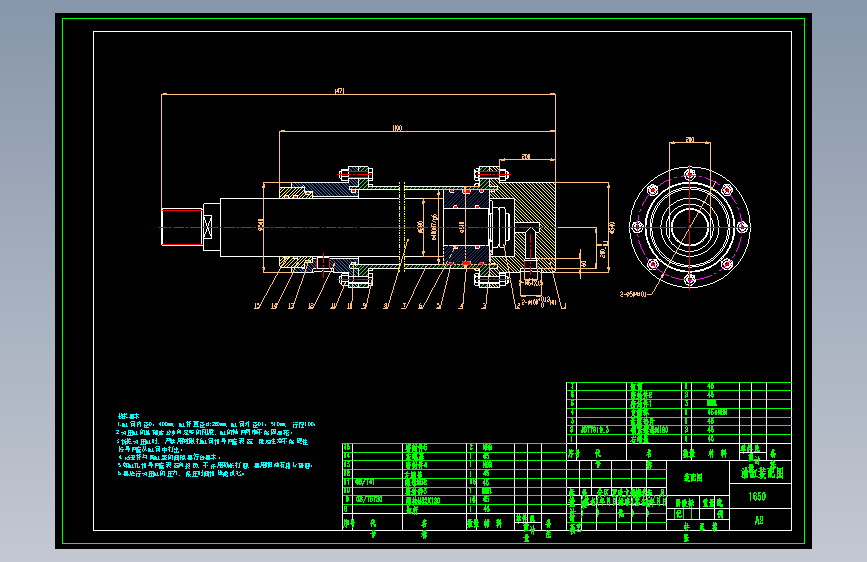This screenshot has width=867, height=562.
Task: Click the "1650" value in title block
Action: pyautogui.click(x=757, y=497)
